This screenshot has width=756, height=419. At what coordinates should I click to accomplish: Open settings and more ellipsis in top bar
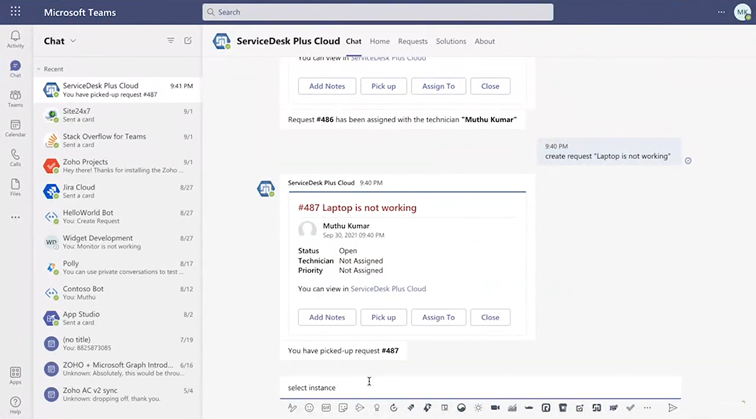[721, 12]
